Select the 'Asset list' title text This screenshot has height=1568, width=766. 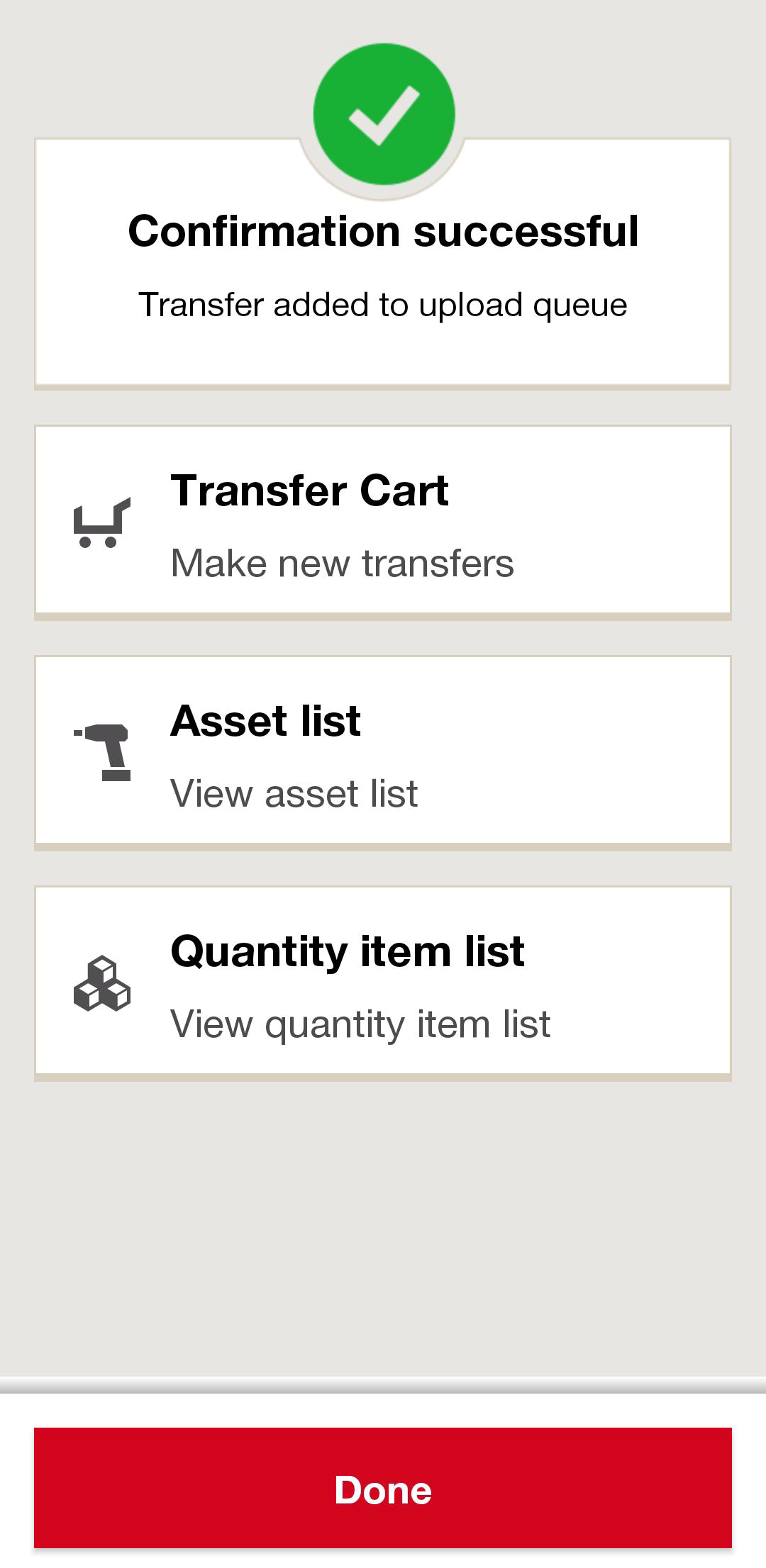pos(265,720)
